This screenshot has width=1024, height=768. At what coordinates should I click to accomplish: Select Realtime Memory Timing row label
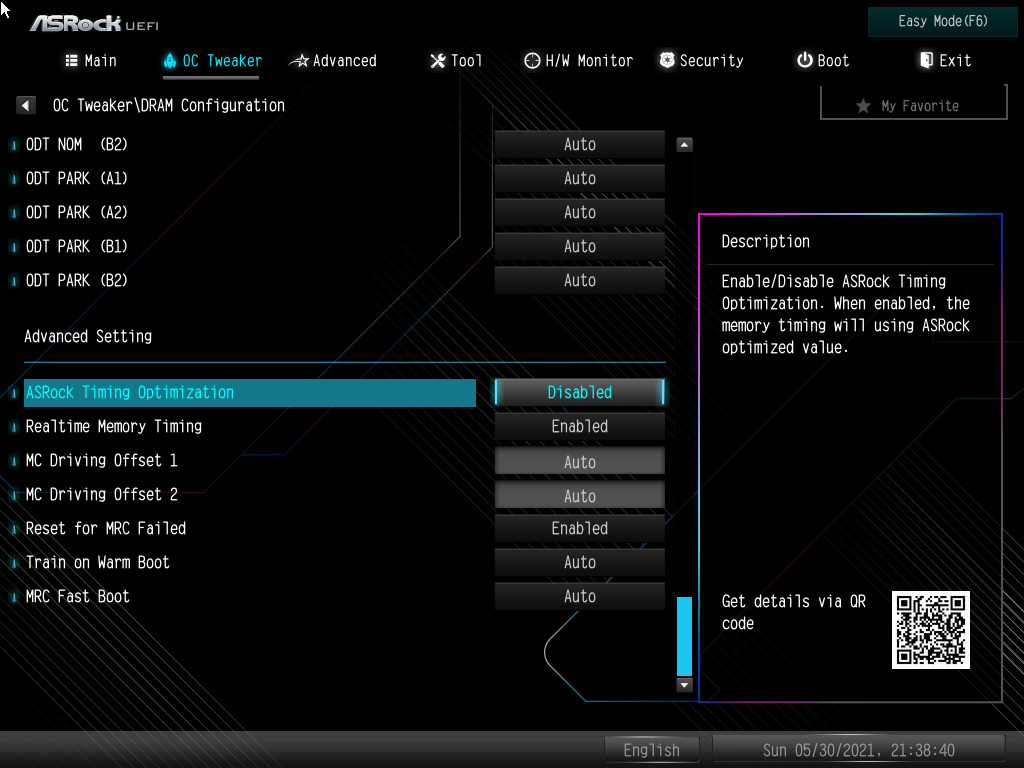point(114,426)
